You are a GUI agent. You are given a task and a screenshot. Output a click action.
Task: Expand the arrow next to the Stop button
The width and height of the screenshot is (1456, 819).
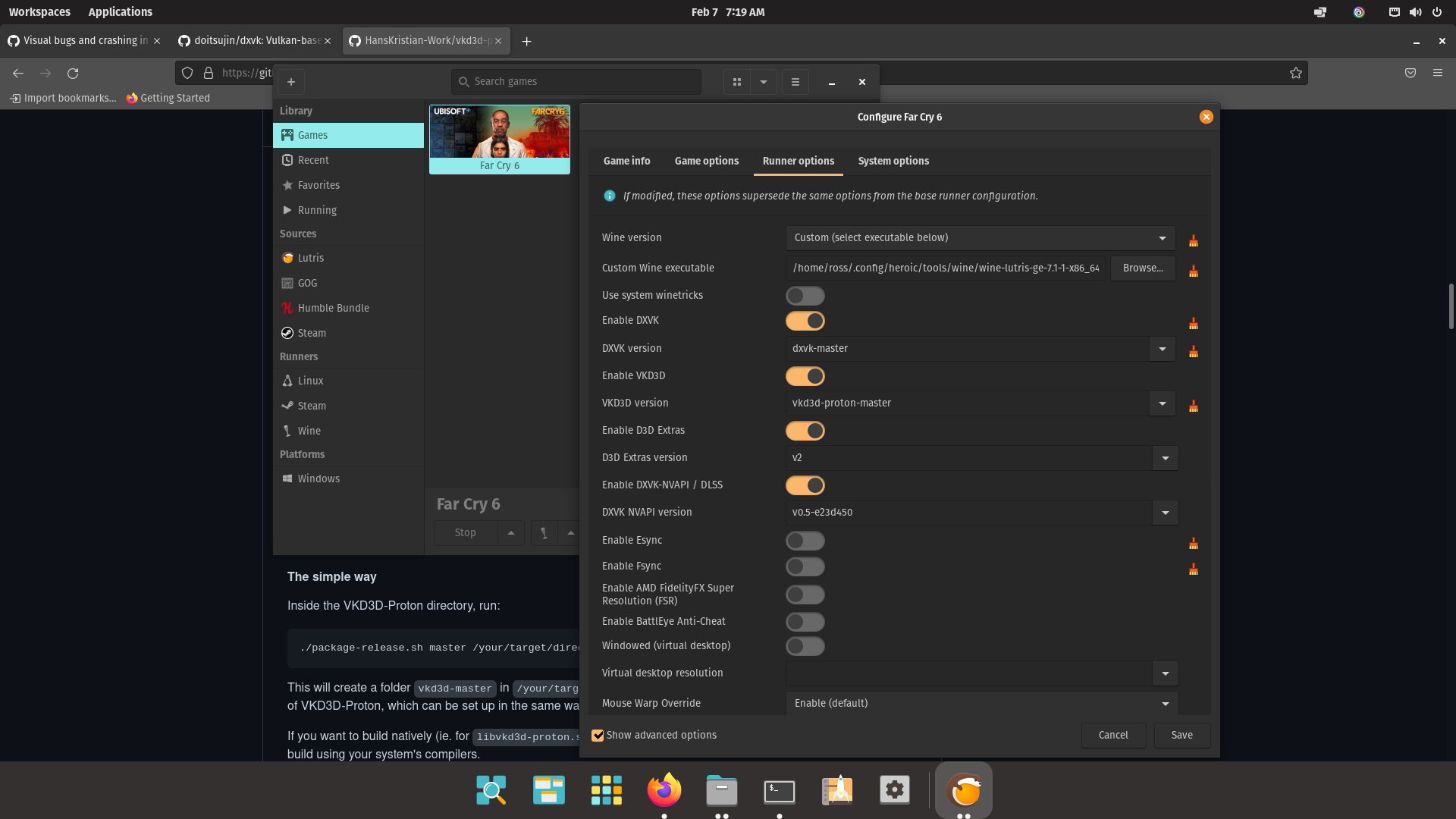511,533
